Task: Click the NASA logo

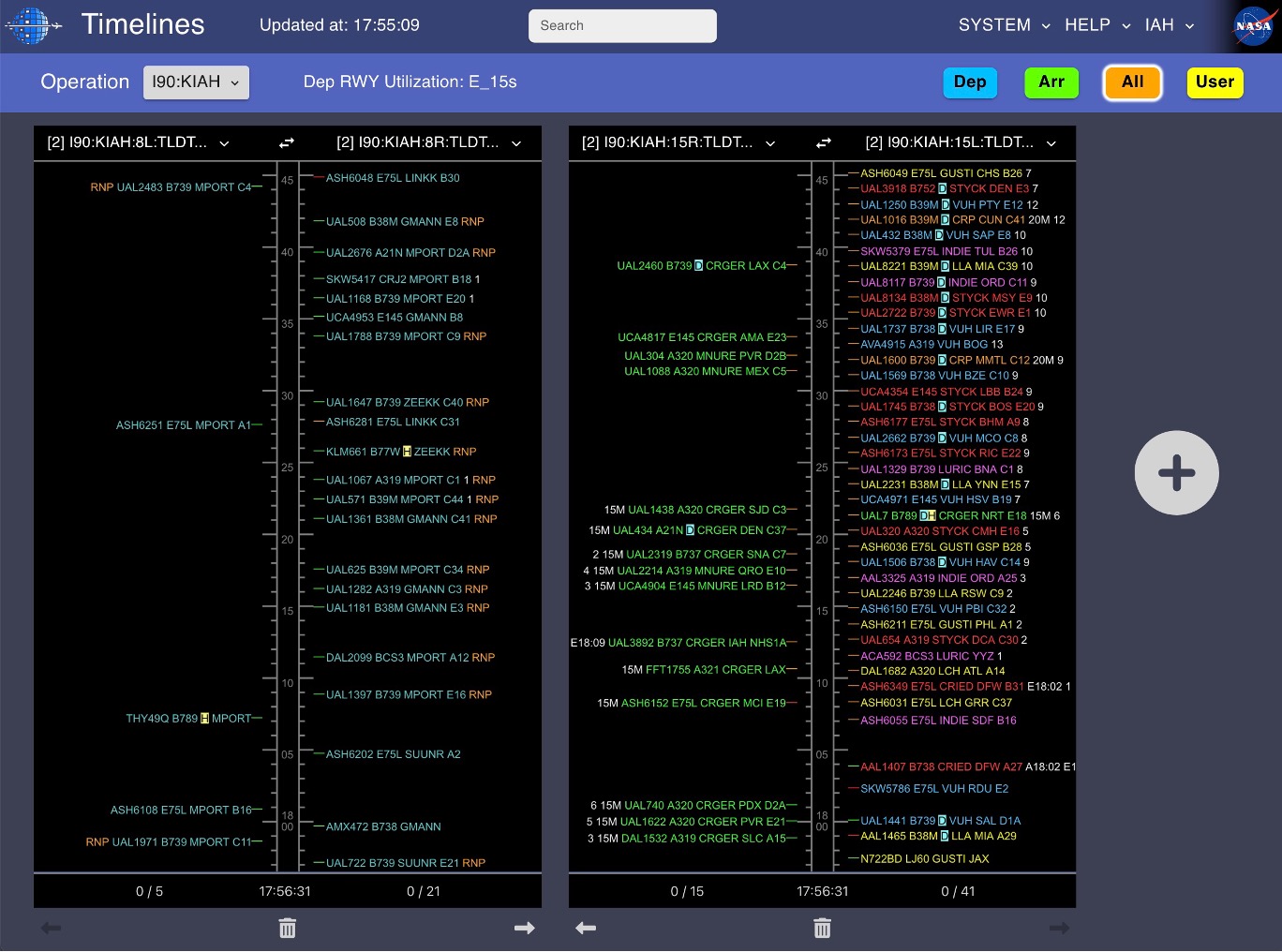Action: 1253,26
